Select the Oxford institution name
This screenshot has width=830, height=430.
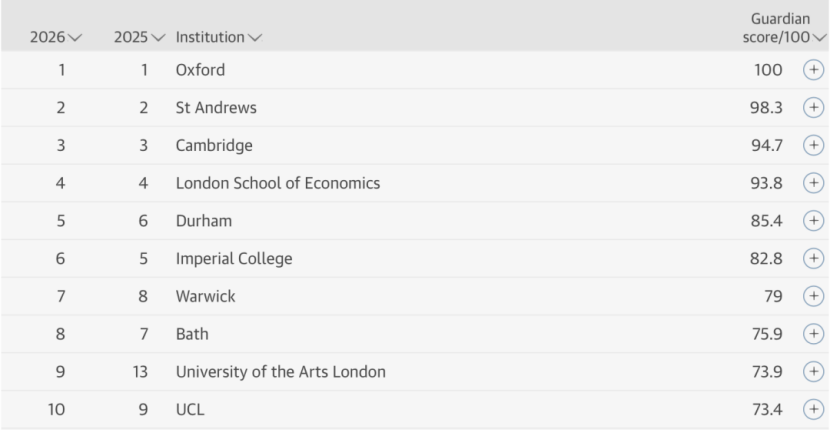(x=200, y=70)
